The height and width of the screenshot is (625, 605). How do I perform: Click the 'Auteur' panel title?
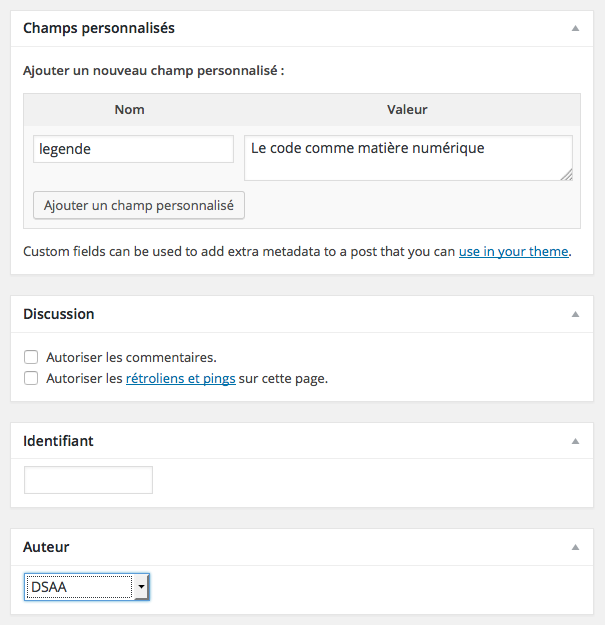[x=46, y=548]
